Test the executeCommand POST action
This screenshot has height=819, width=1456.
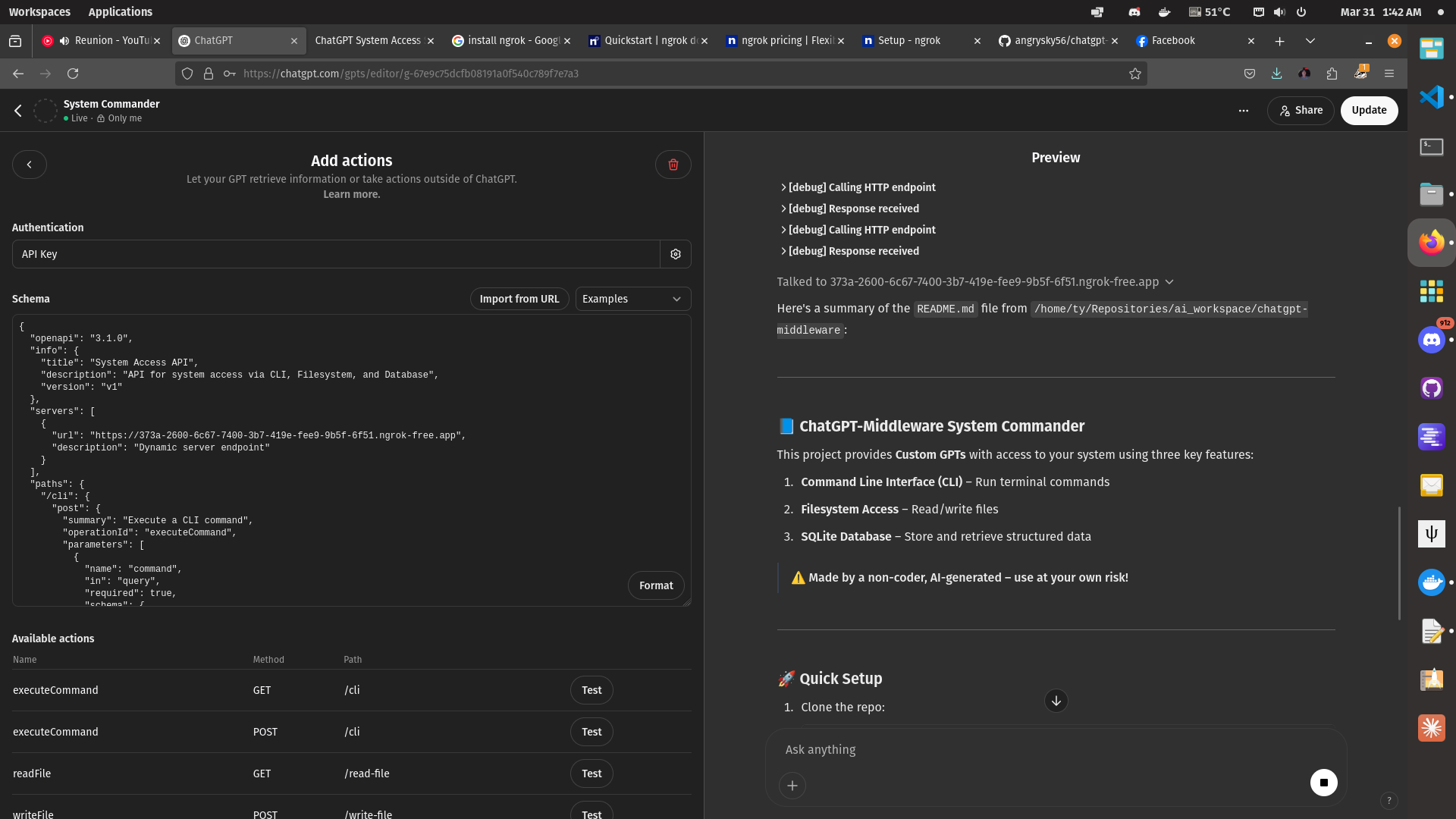591,732
